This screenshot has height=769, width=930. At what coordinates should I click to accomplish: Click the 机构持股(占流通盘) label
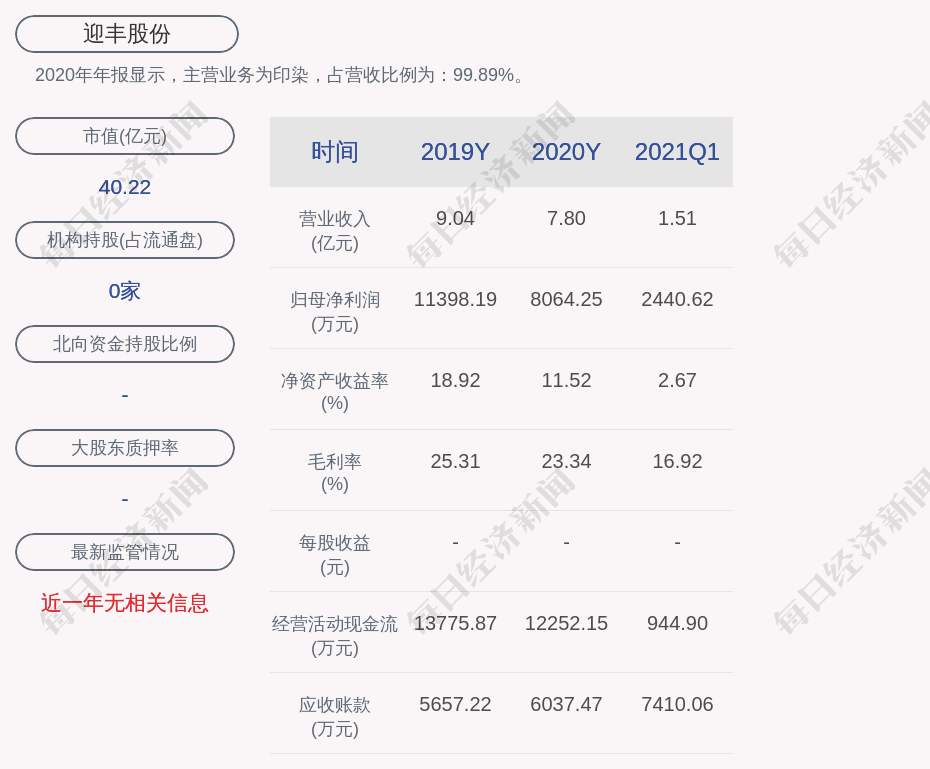click(125, 240)
